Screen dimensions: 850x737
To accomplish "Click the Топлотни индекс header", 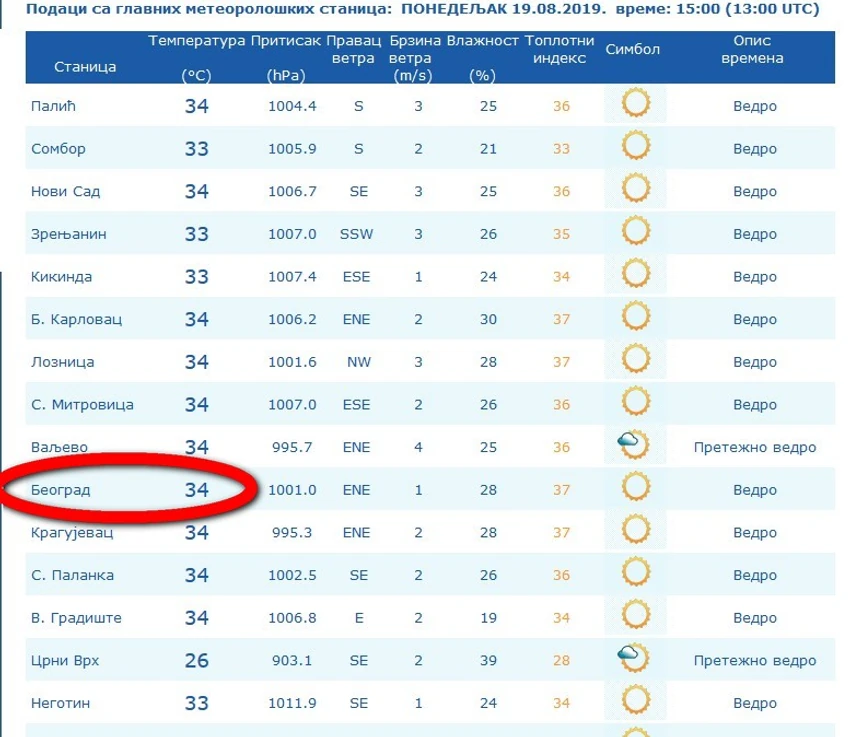I will click(559, 49).
